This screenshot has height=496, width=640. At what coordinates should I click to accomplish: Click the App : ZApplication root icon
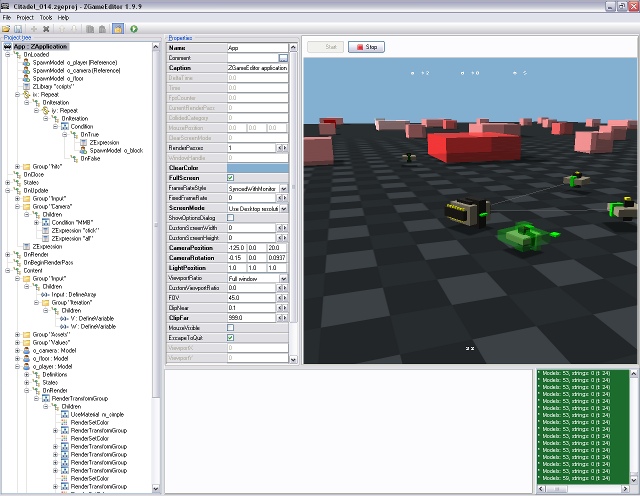pos(7,47)
